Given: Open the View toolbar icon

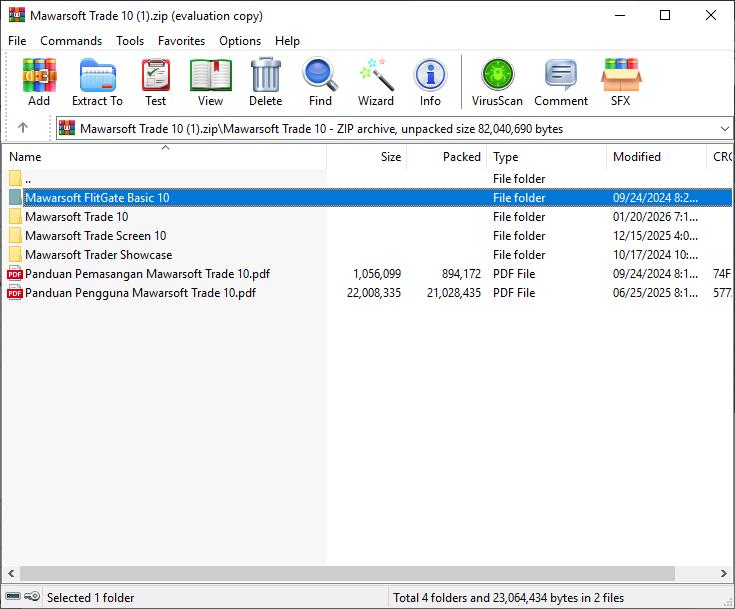Looking at the screenshot, I should [210, 82].
